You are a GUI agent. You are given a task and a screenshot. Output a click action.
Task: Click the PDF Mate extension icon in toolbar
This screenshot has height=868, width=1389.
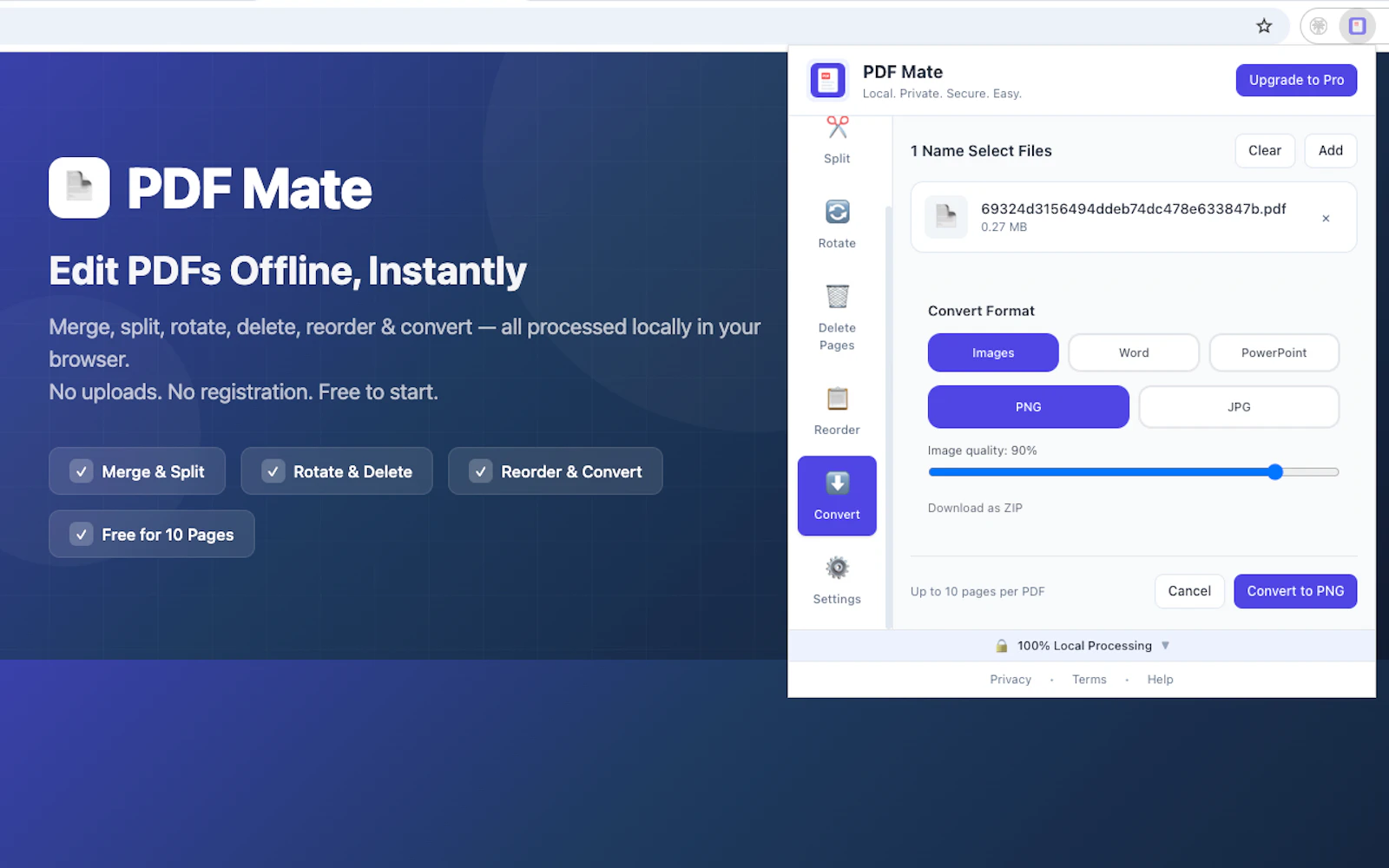(x=1357, y=26)
